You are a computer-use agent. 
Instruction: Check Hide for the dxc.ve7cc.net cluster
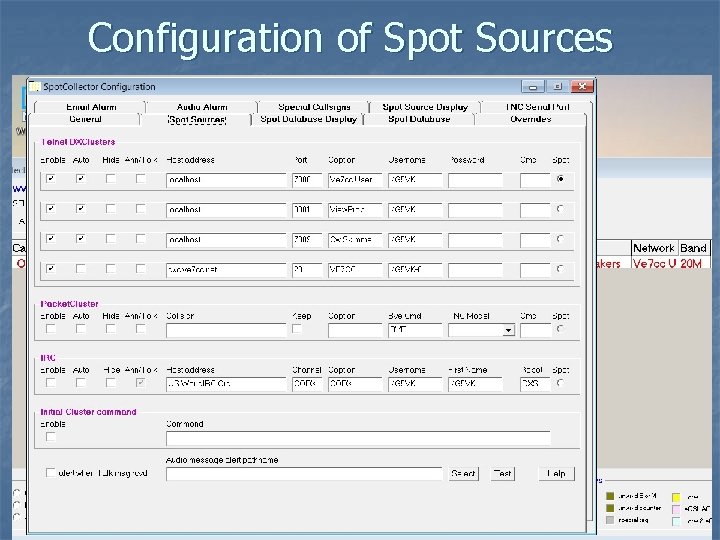[110, 269]
